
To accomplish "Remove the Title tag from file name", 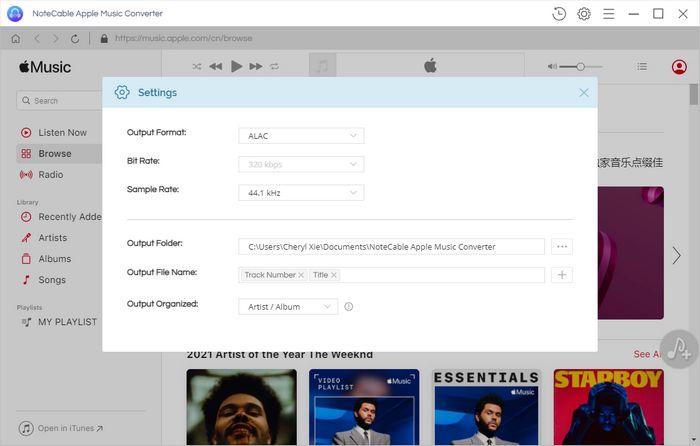I will tap(334, 275).
